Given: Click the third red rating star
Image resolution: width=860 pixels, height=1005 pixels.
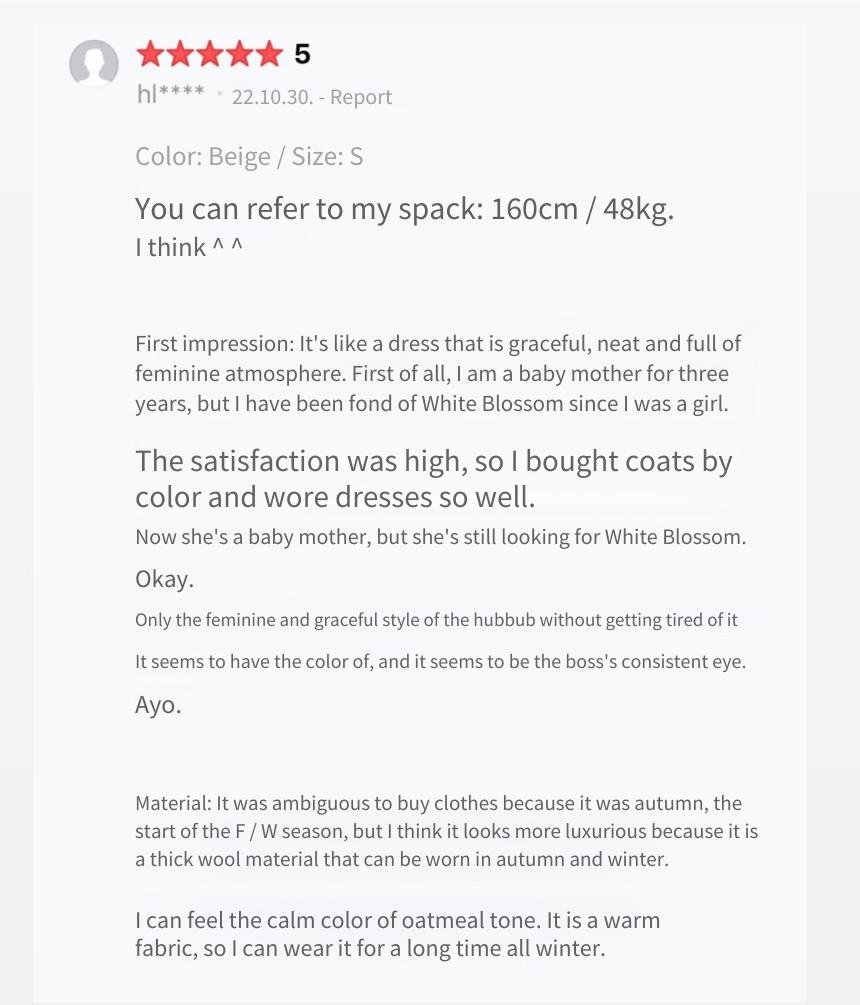Looking at the screenshot, I should pos(210,54).
